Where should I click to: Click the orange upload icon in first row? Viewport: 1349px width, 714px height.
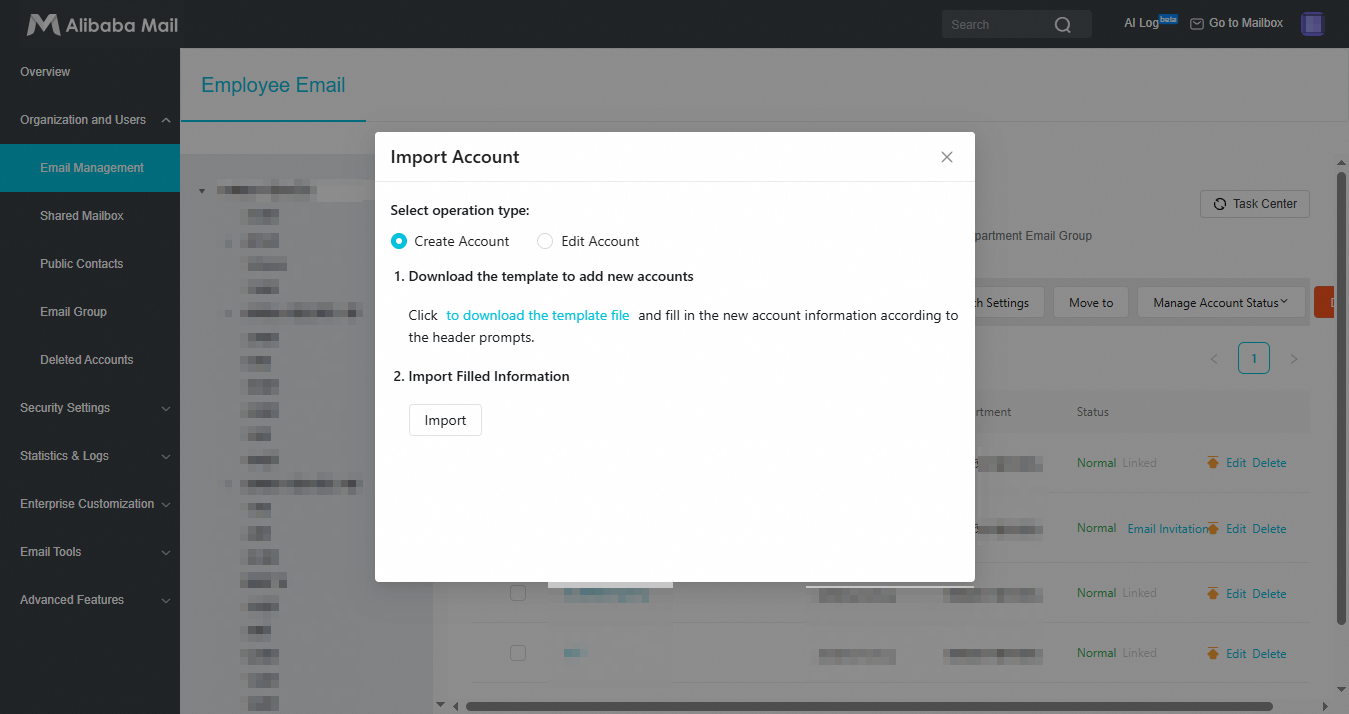tap(1213, 463)
